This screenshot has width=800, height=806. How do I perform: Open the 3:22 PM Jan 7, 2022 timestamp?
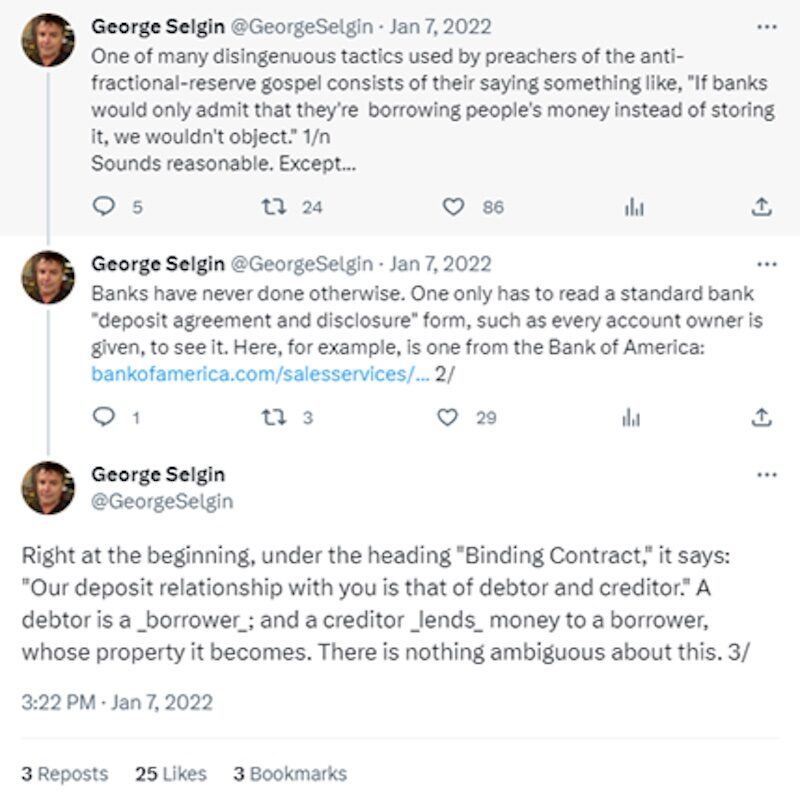(x=117, y=702)
